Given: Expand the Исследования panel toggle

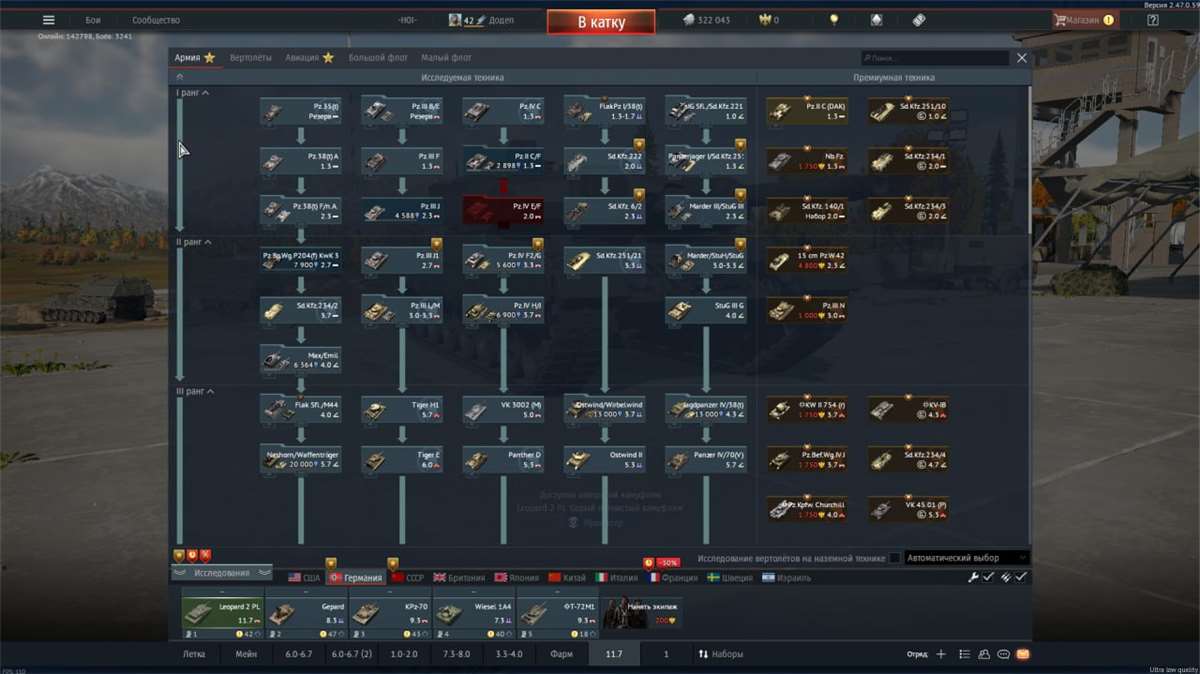Looking at the screenshot, I should 222,573.
